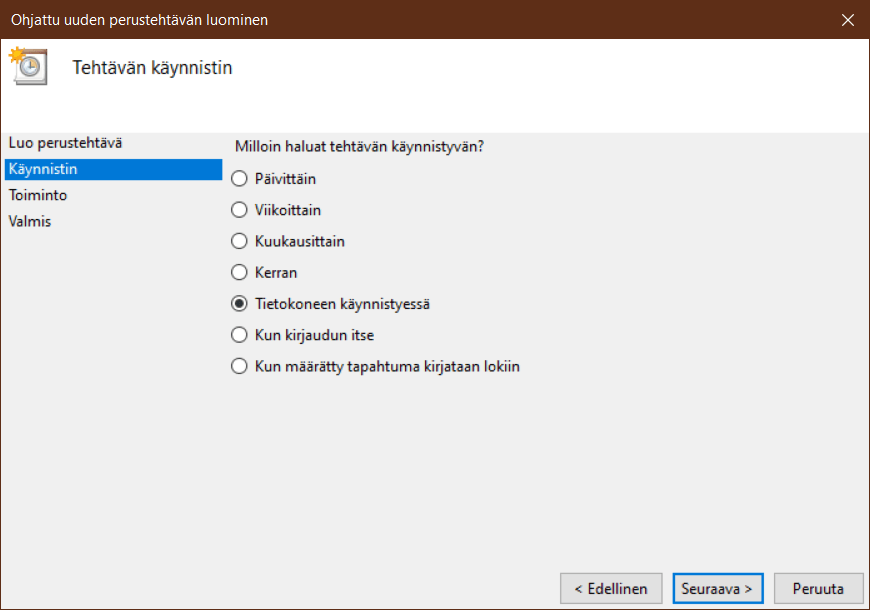Image resolution: width=870 pixels, height=610 pixels.
Task: Pick the Kerran radio option
Action: [239, 272]
